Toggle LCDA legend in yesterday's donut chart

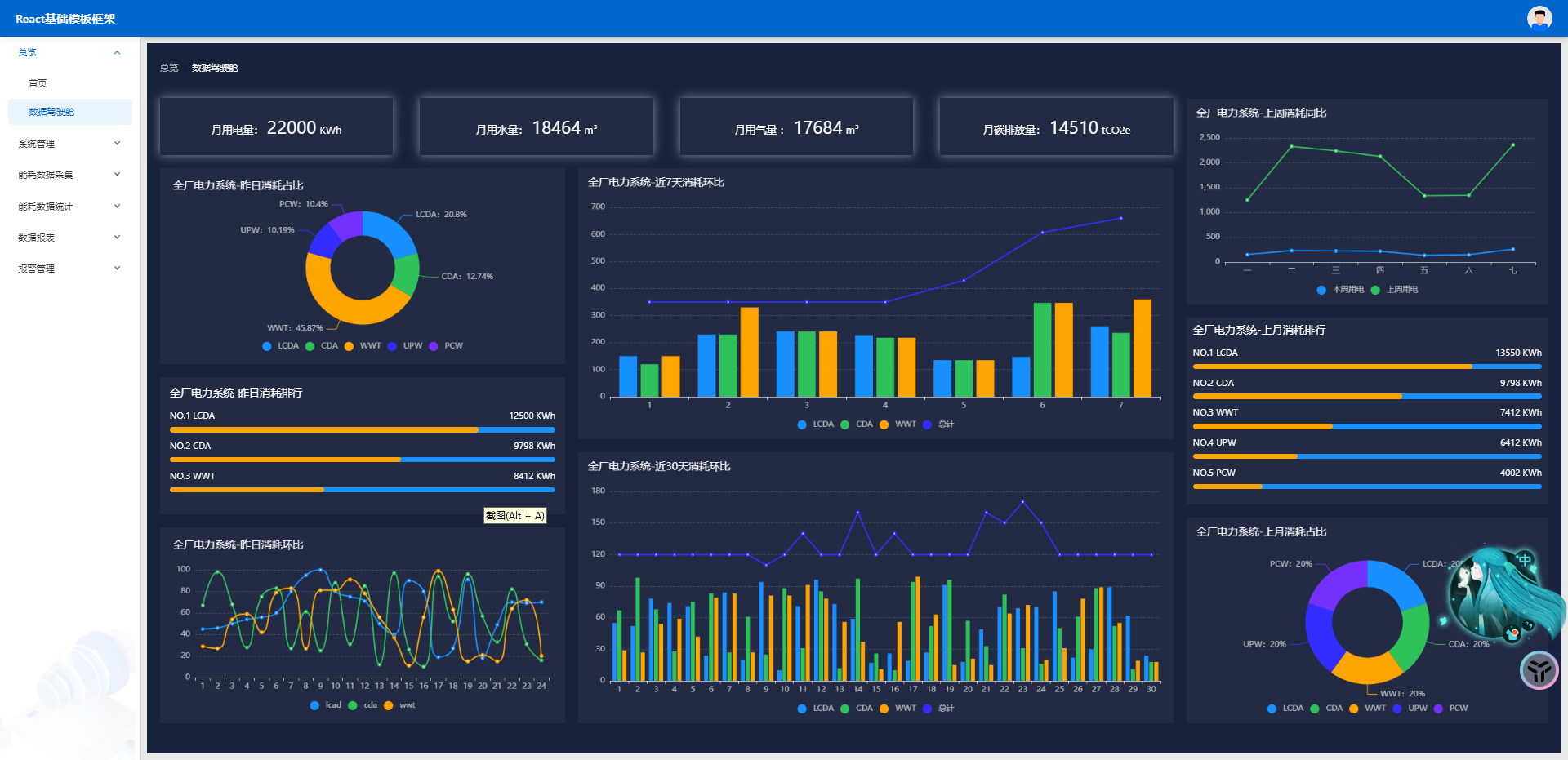click(x=280, y=346)
